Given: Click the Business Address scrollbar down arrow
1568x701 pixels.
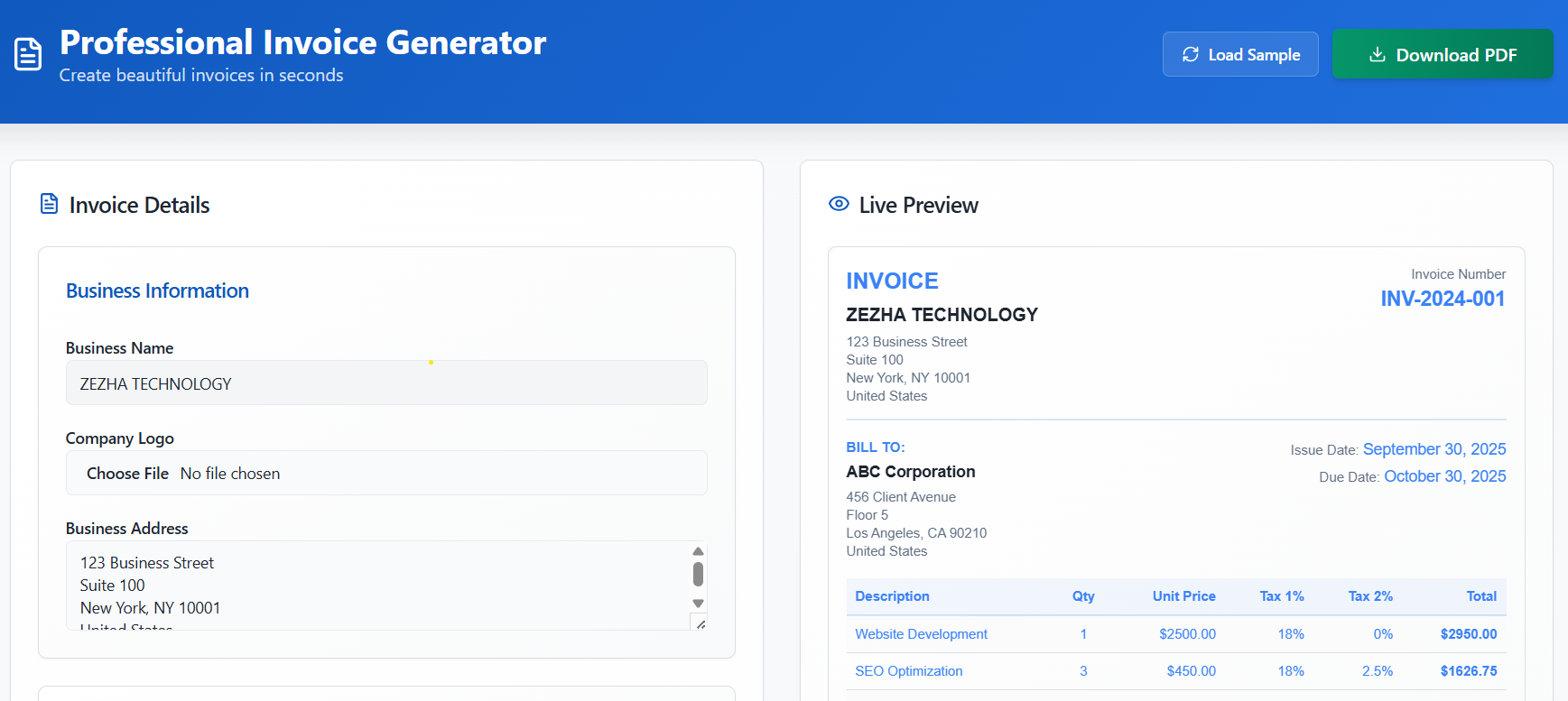Looking at the screenshot, I should click(x=698, y=604).
